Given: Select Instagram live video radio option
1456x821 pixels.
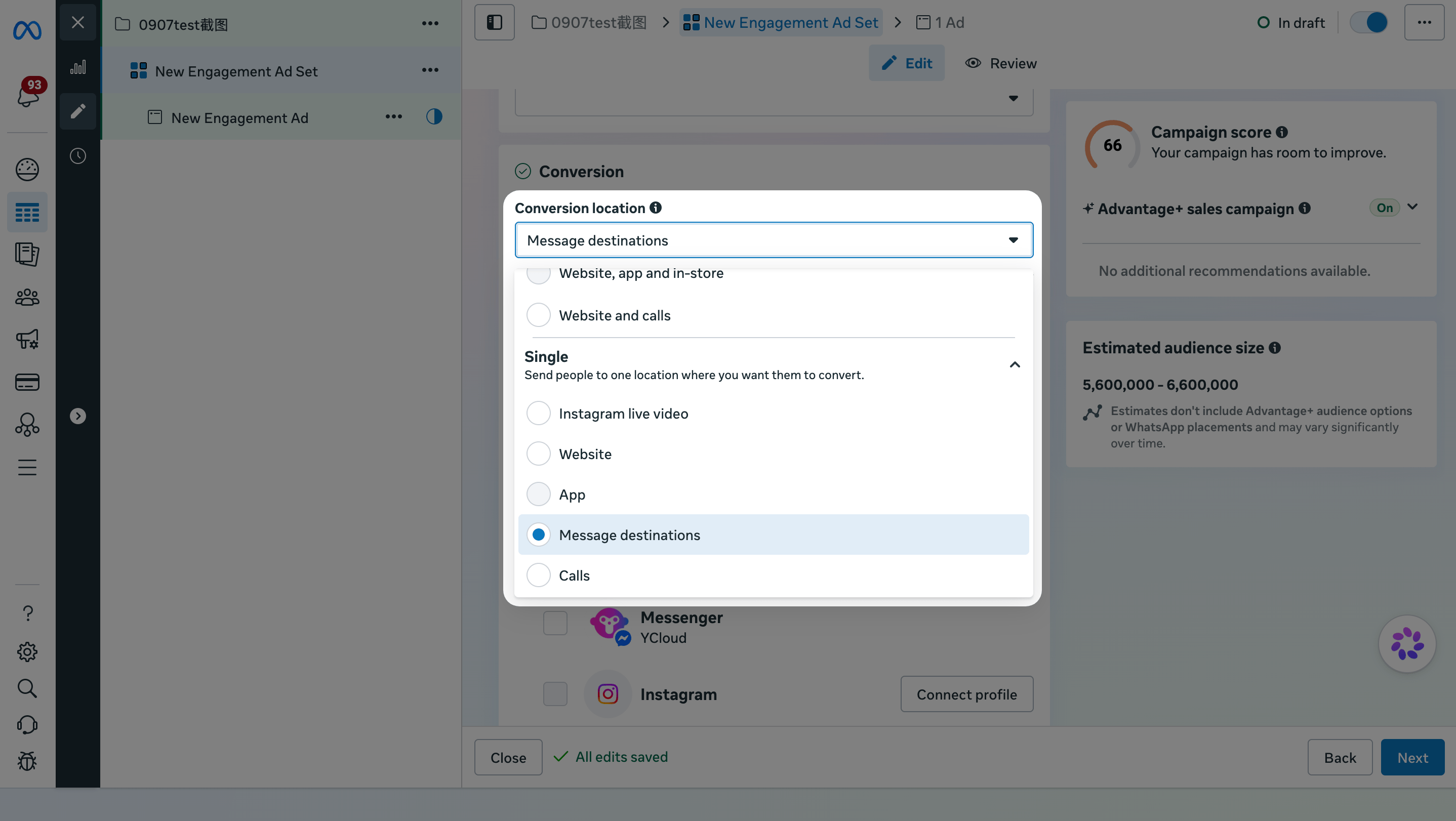Looking at the screenshot, I should point(538,413).
